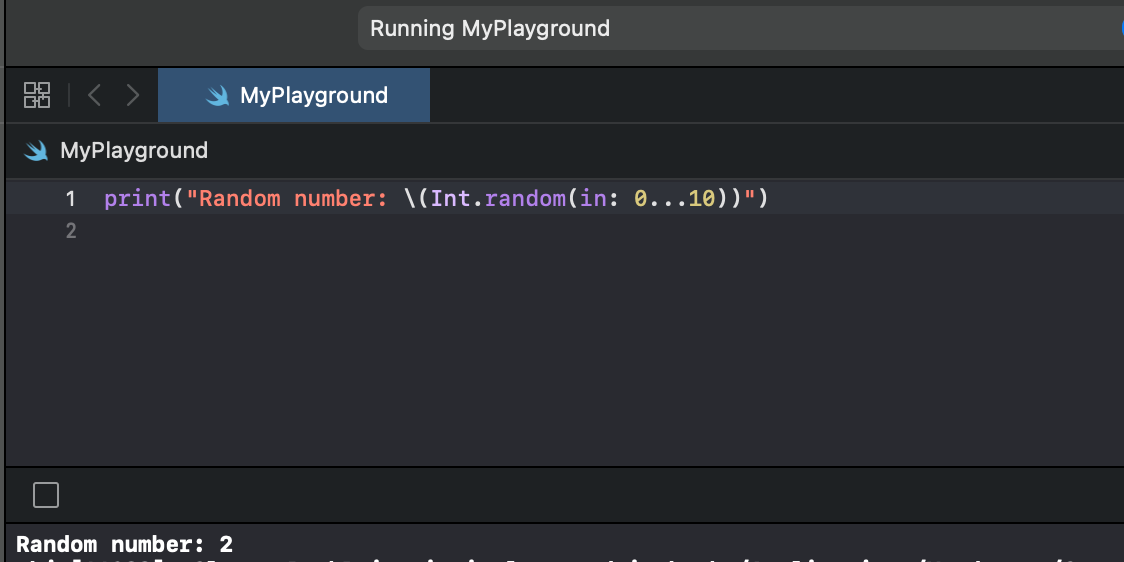Click the "Random number:" string literal
This screenshot has height=562, width=1124.
pos(287,199)
